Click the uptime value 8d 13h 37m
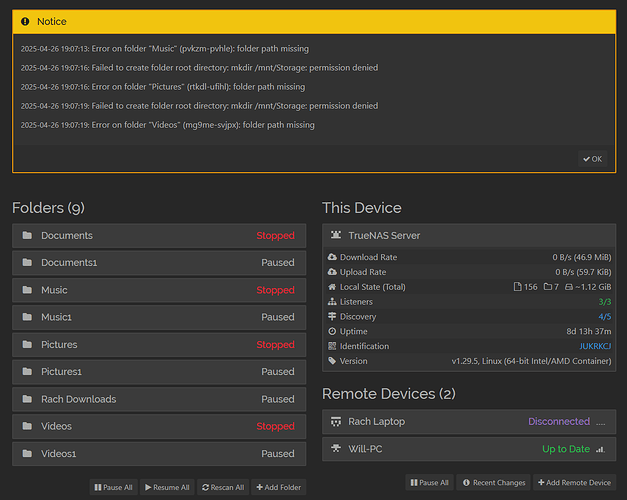Viewport: 627px width, 500px height. 589,331
